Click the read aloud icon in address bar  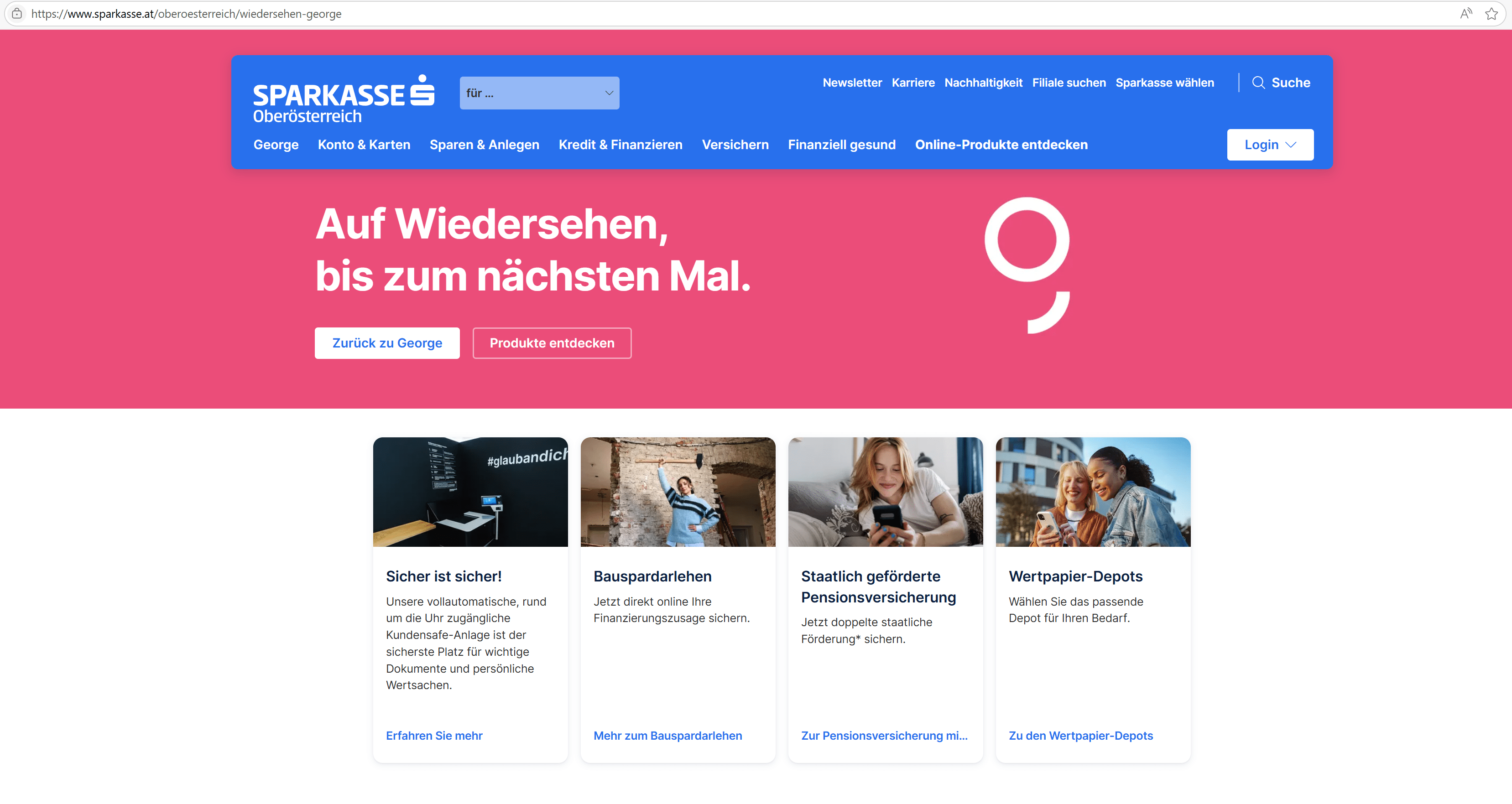(1465, 14)
